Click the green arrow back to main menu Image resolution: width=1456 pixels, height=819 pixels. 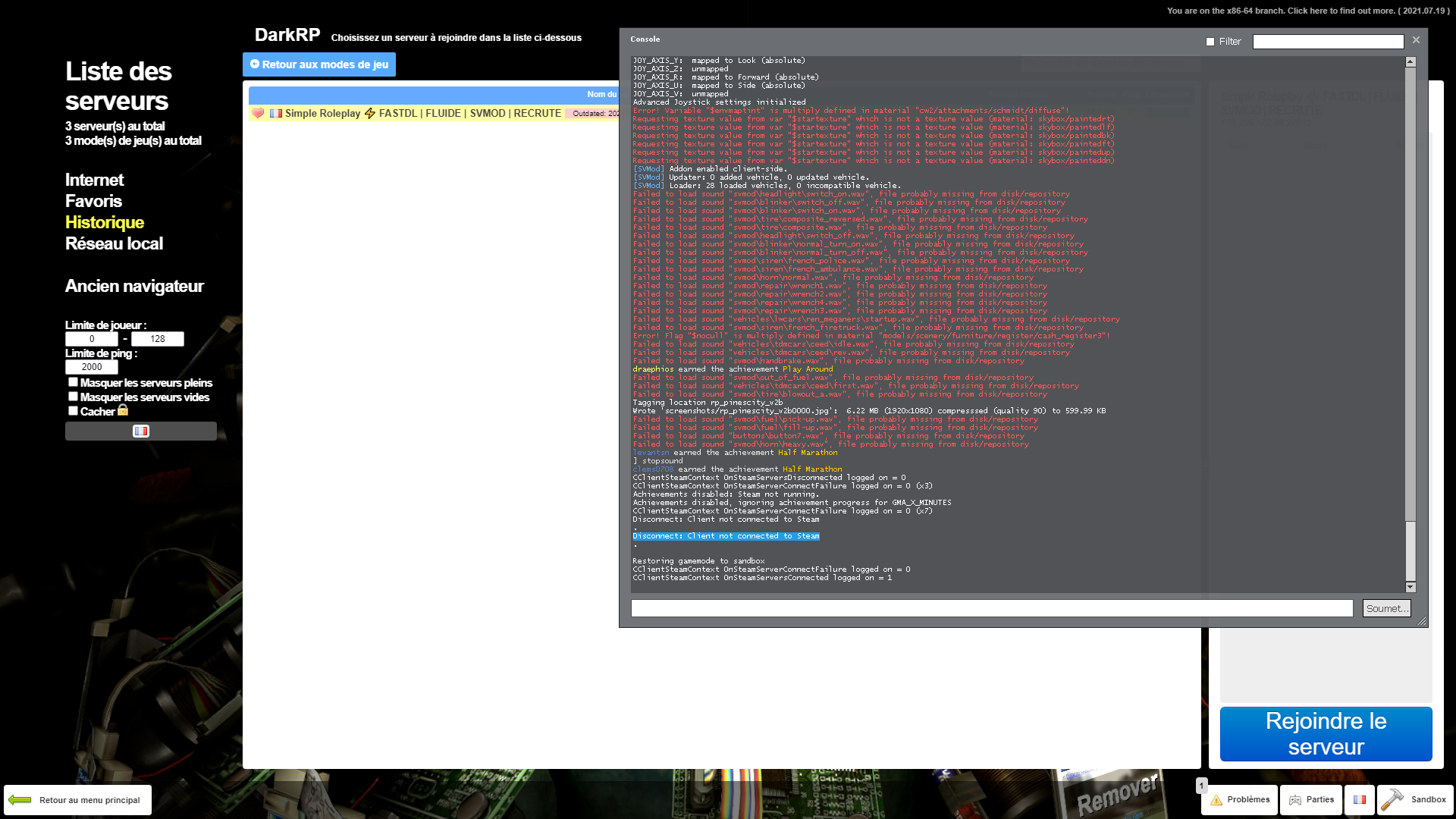coord(20,800)
